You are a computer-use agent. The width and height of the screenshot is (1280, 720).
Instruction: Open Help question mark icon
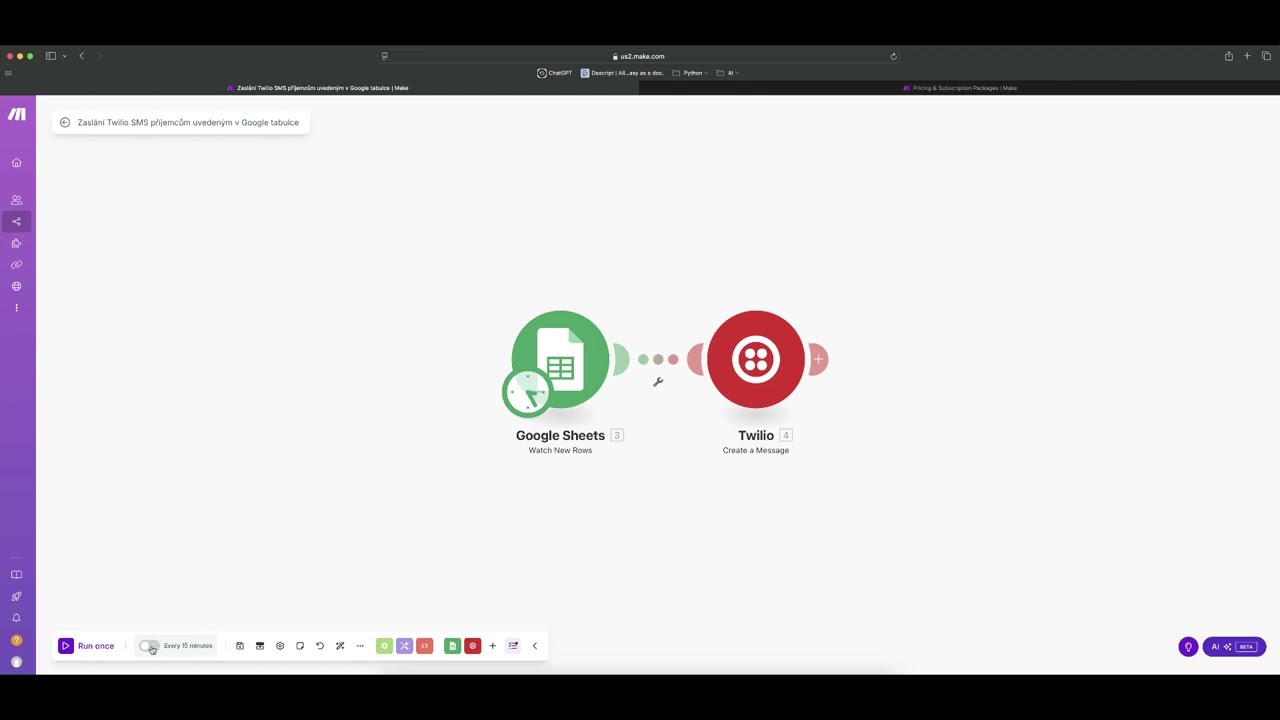[16, 640]
